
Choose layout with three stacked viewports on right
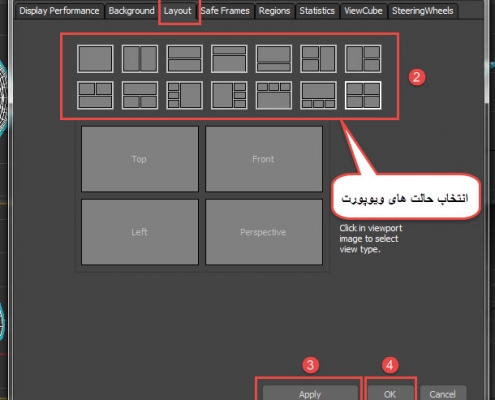point(229,95)
